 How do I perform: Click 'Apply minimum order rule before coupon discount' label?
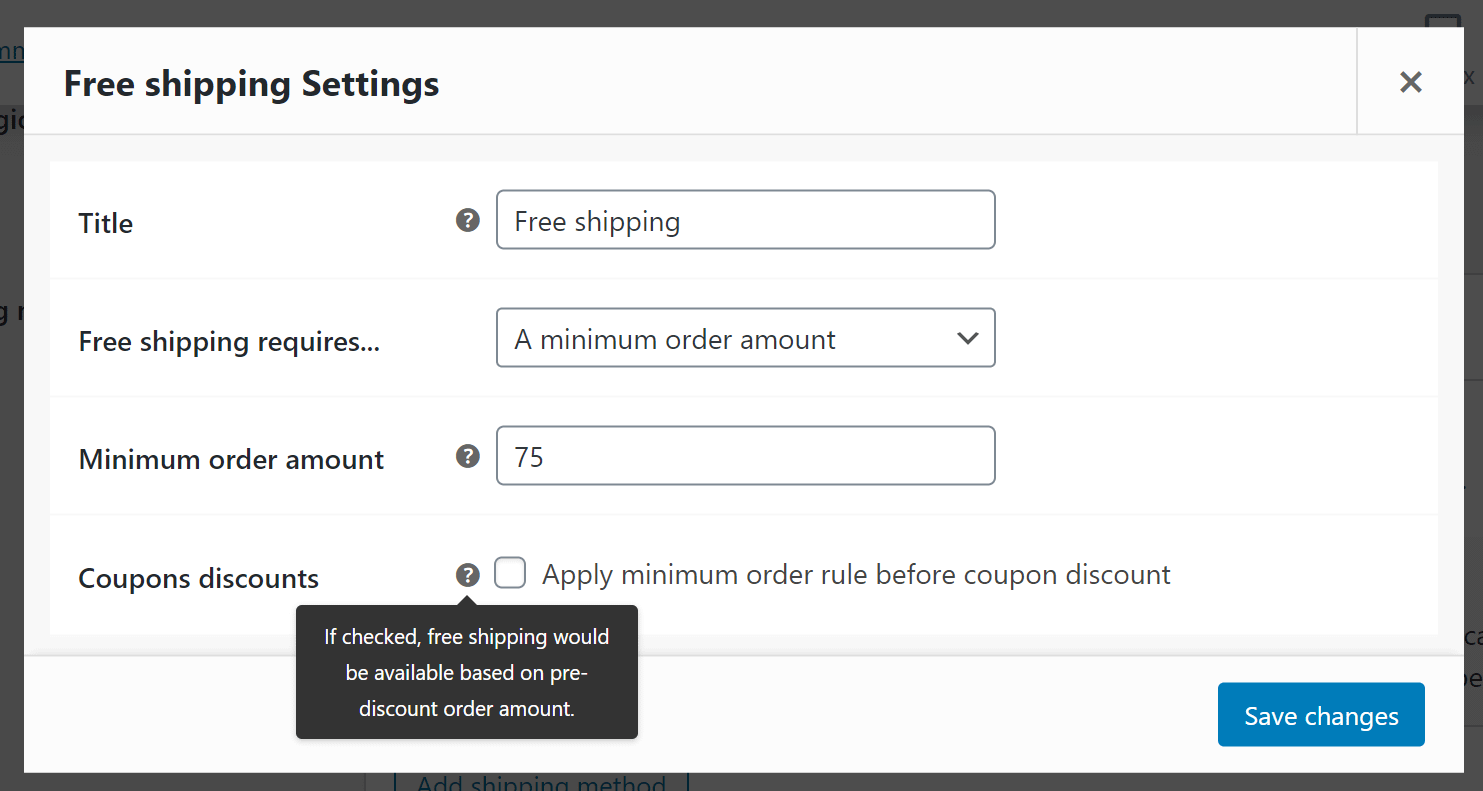pos(856,575)
